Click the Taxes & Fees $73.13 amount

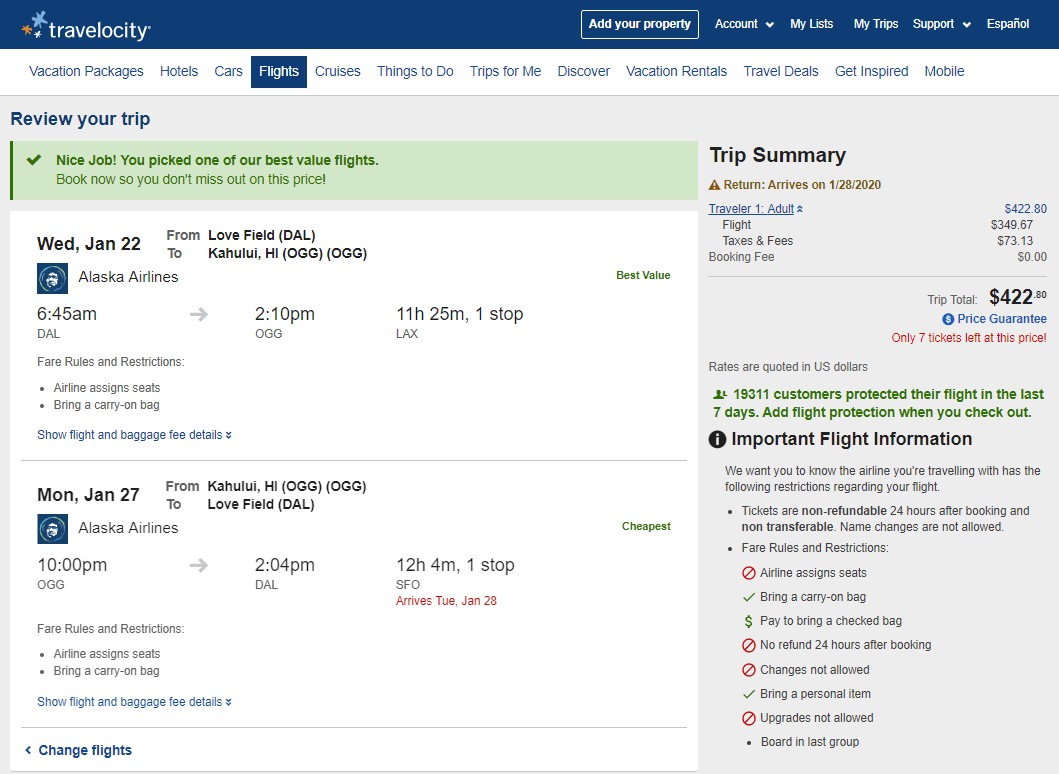click(1015, 241)
